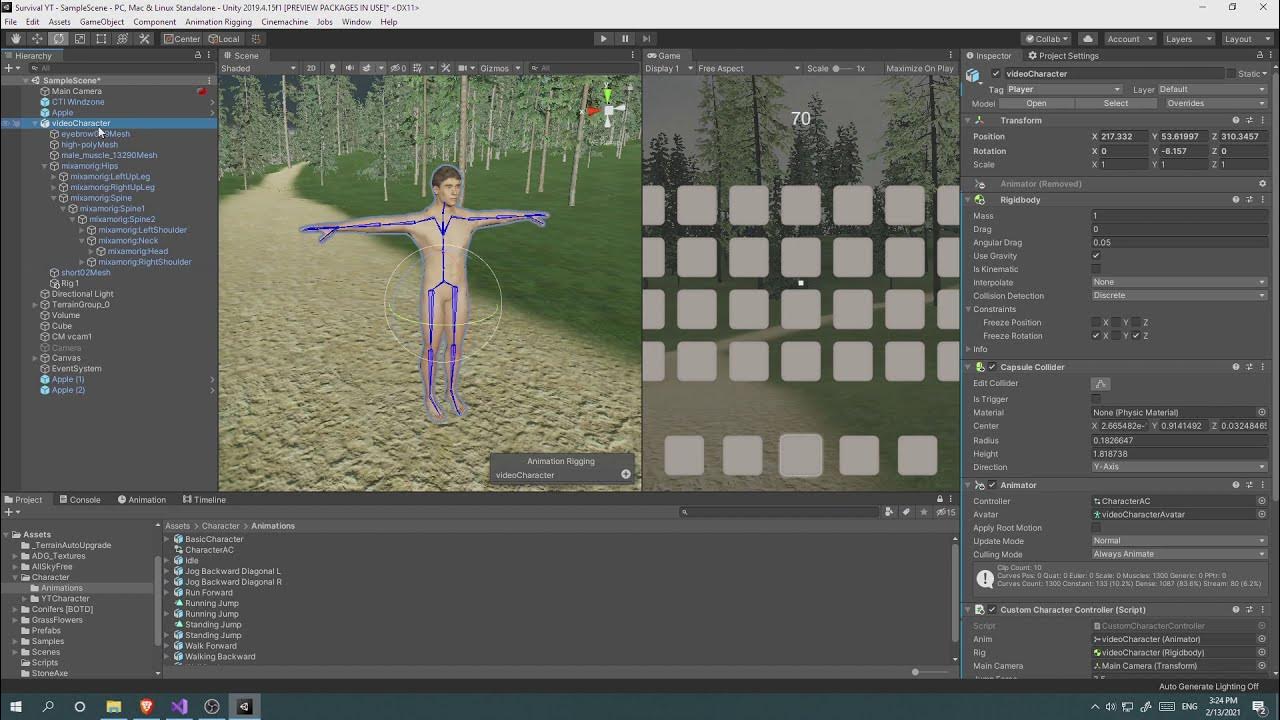Open the Window menu
The image size is (1280, 720).
coord(356,22)
